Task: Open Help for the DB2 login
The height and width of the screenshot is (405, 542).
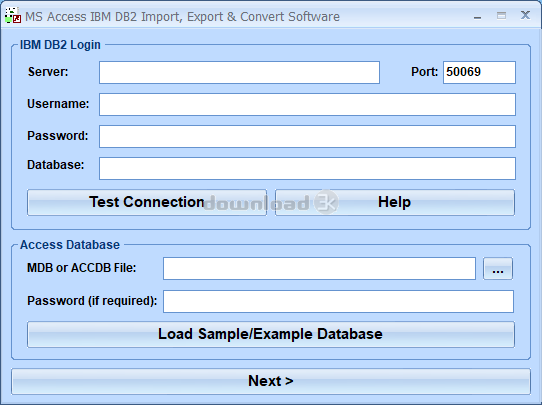Action: coord(395,202)
